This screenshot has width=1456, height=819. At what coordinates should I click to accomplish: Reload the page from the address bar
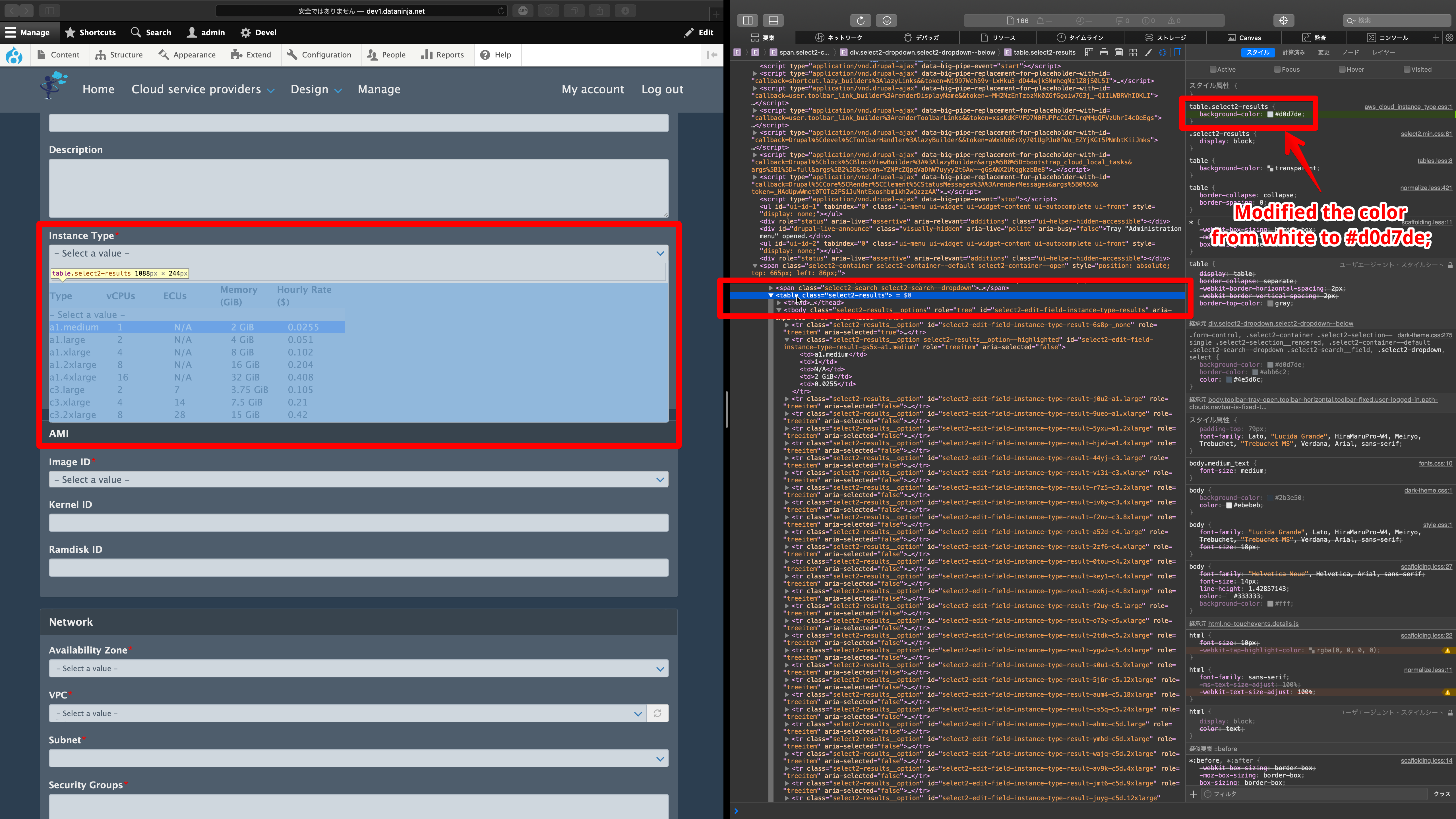[501, 11]
